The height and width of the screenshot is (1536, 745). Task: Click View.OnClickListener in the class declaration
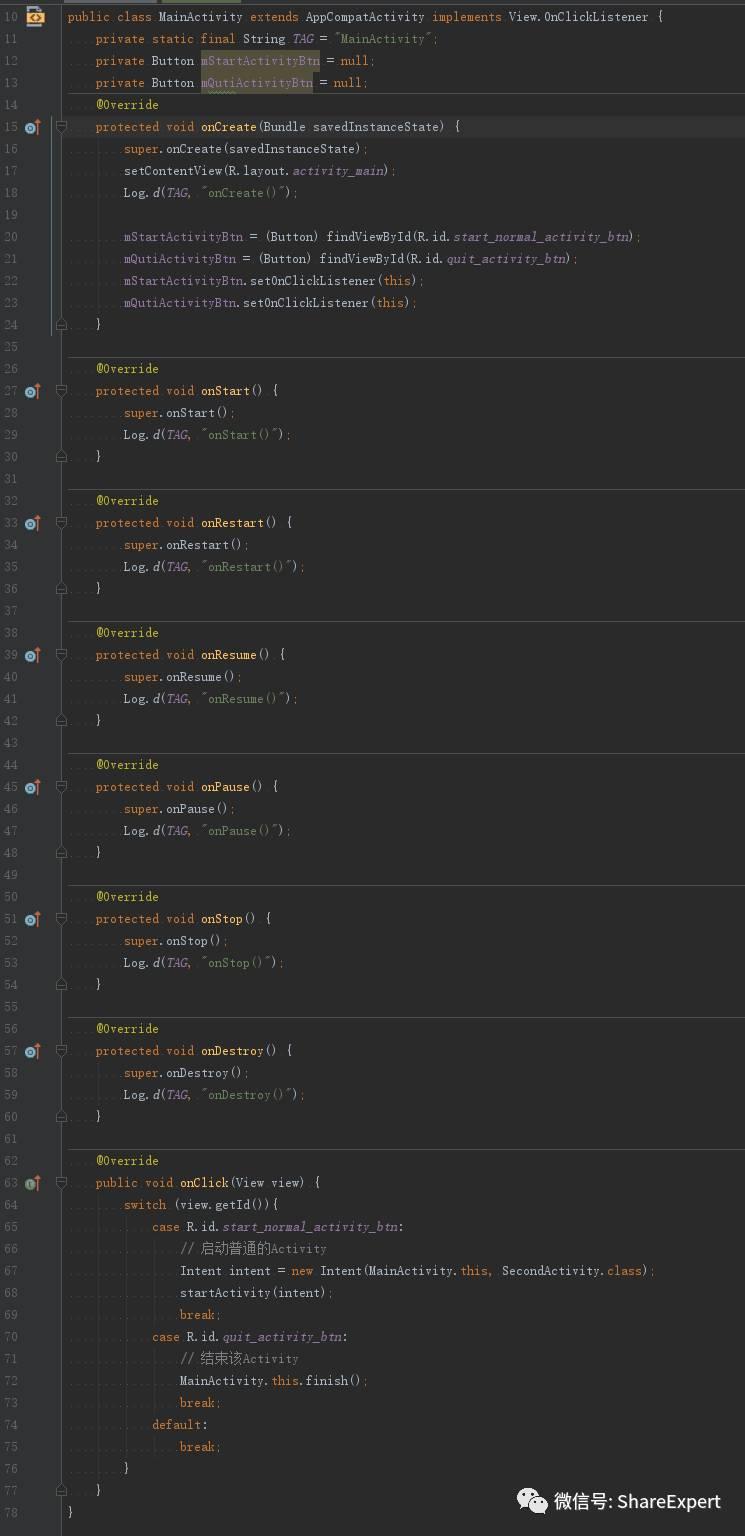coord(581,17)
